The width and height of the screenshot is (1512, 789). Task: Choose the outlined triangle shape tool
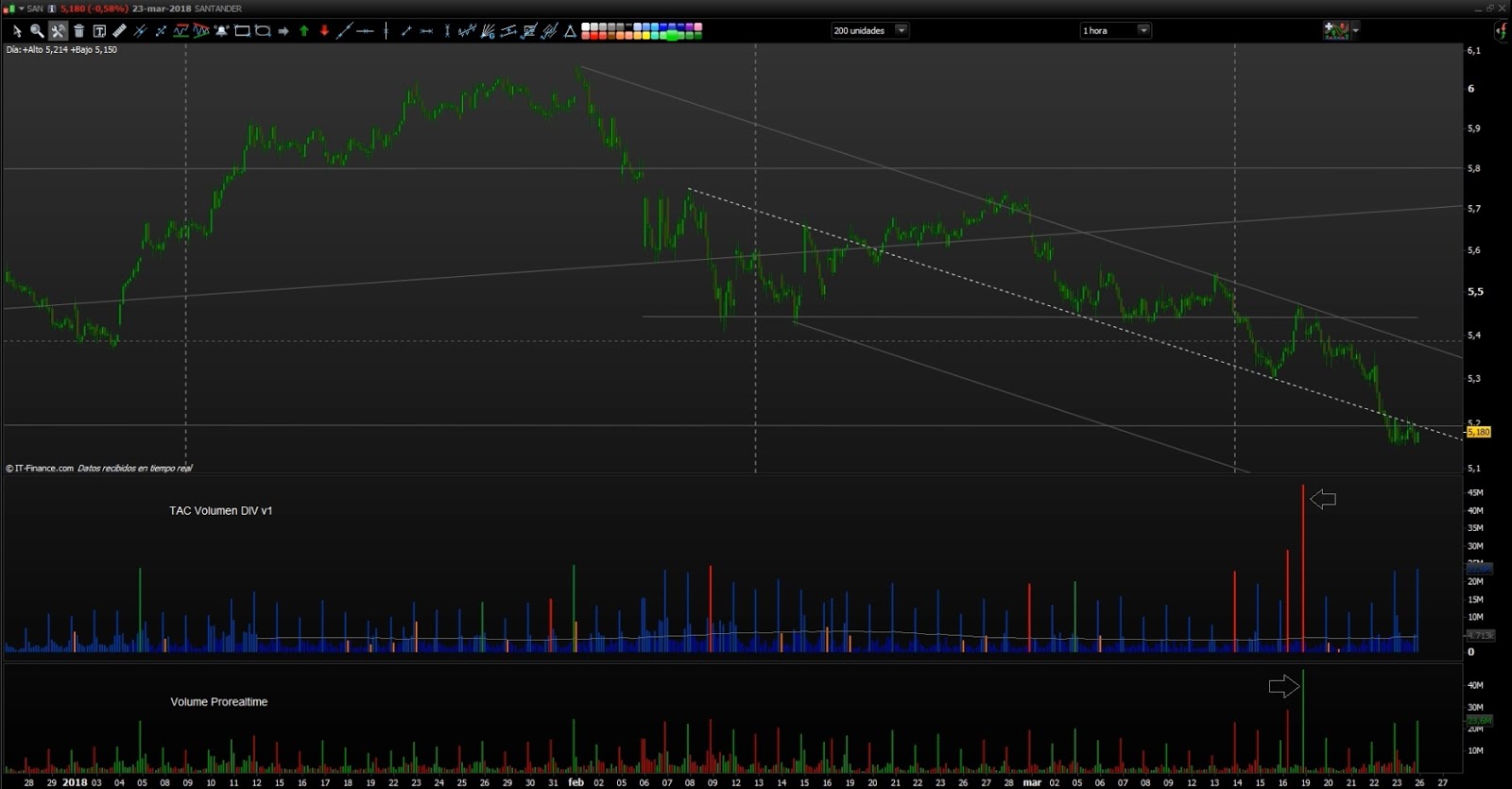pos(570,31)
